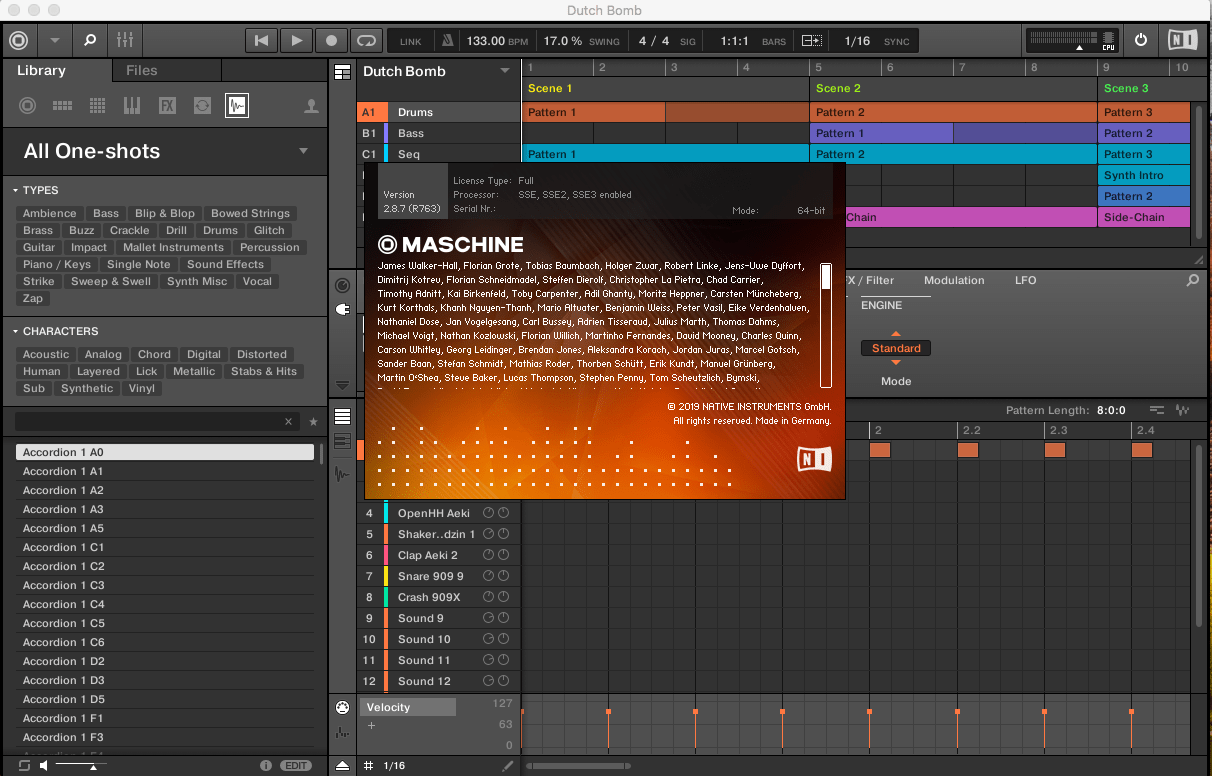
Task: Open the Modulation page tab
Action: (x=954, y=281)
